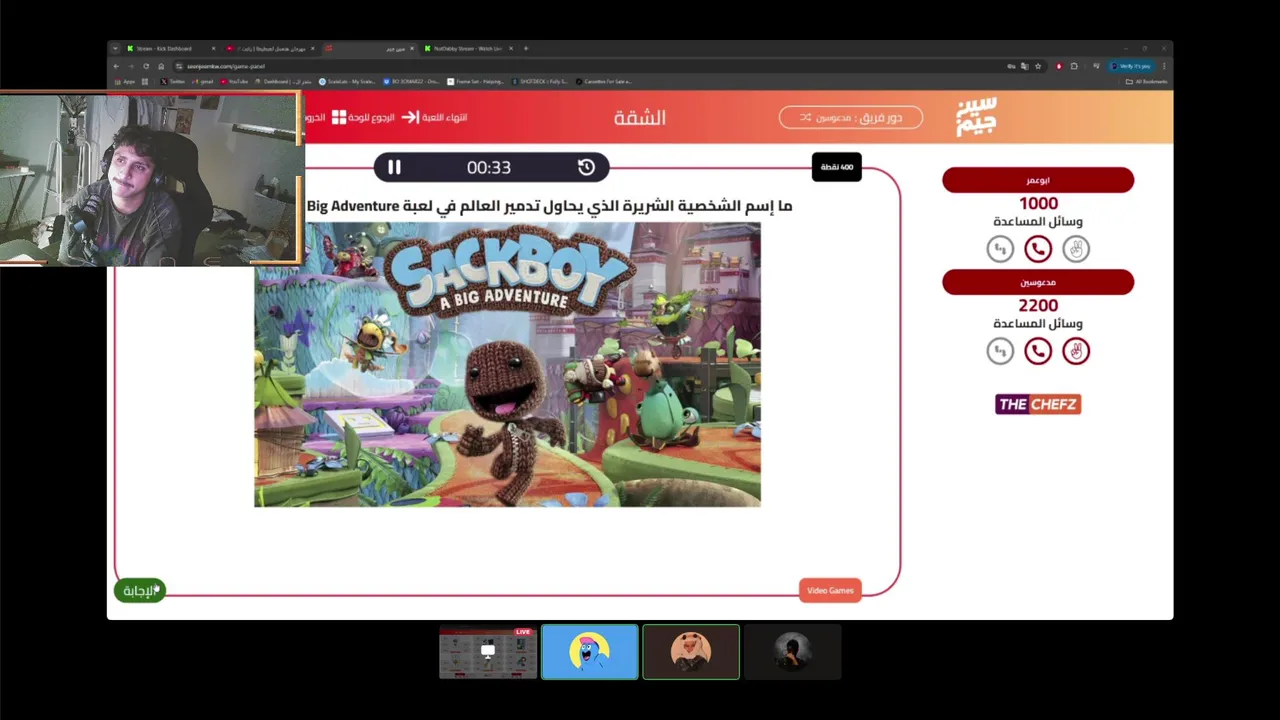Bookmark this page with star icon

click(1038, 66)
